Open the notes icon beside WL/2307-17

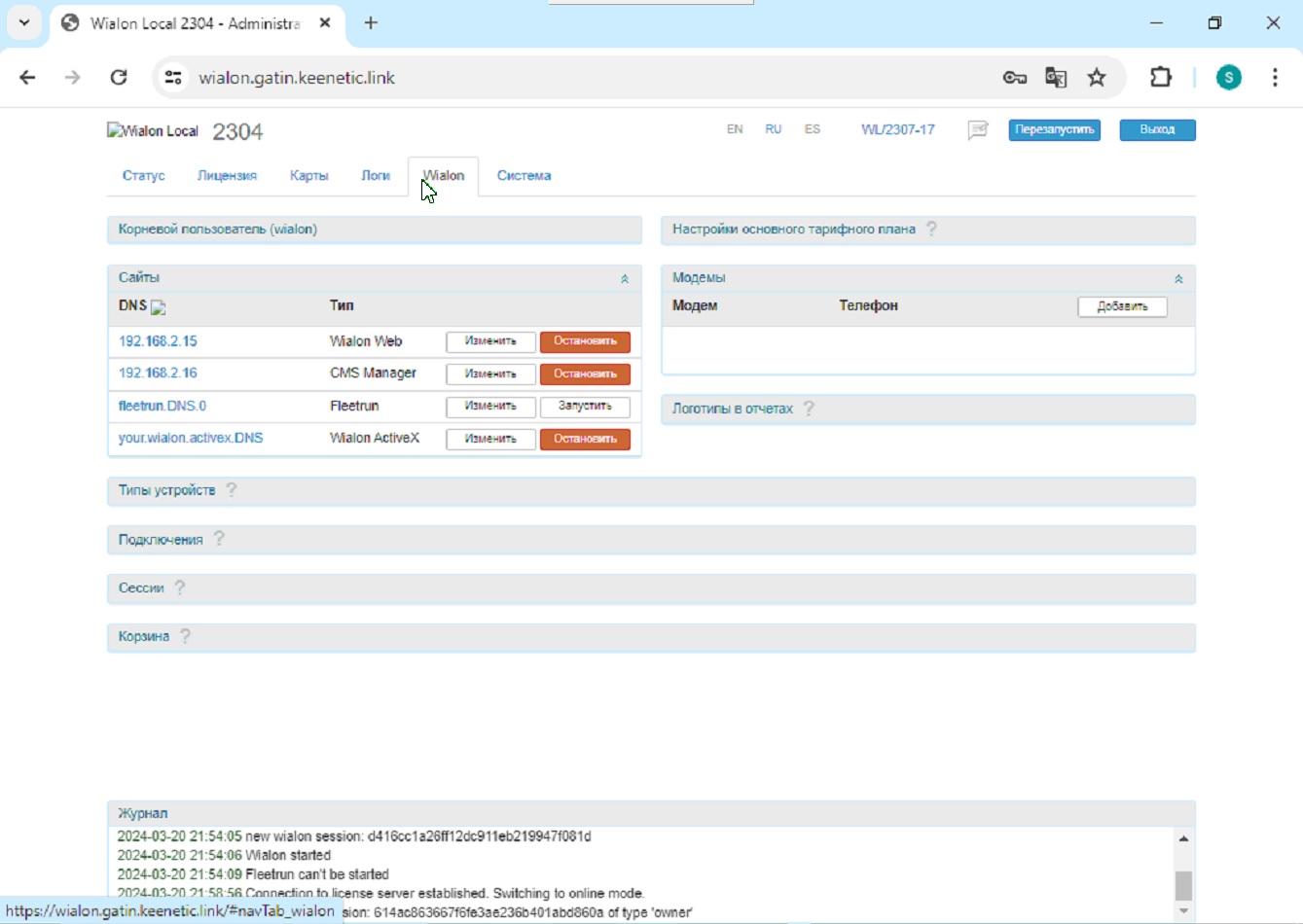(x=978, y=130)
